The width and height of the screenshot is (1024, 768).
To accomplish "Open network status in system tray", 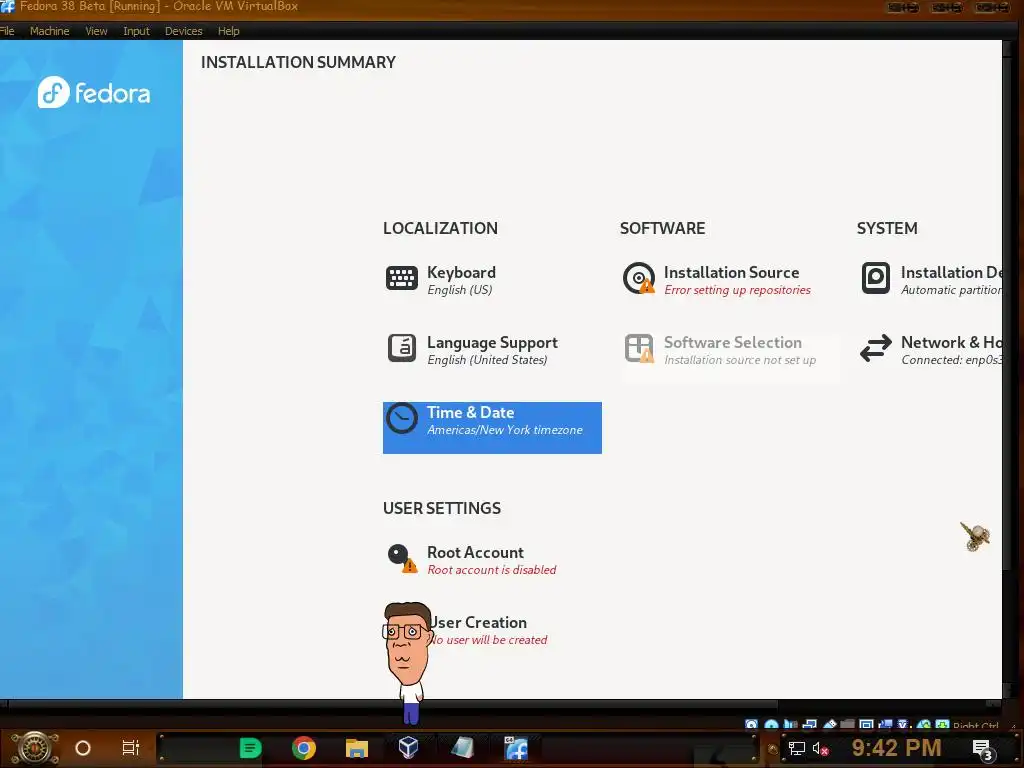I will tap(797, 748).
